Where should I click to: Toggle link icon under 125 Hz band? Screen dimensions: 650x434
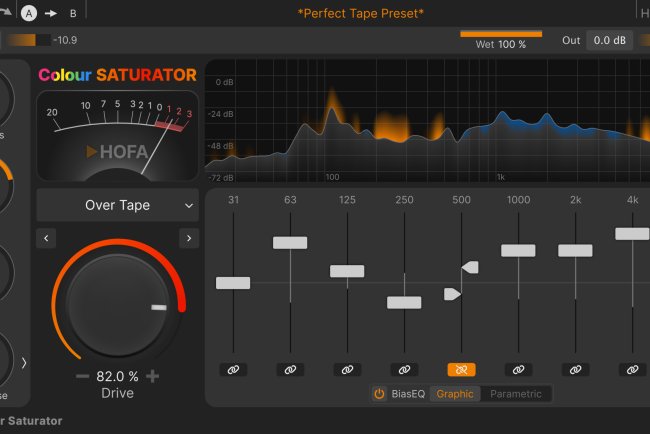click(347, 370)
